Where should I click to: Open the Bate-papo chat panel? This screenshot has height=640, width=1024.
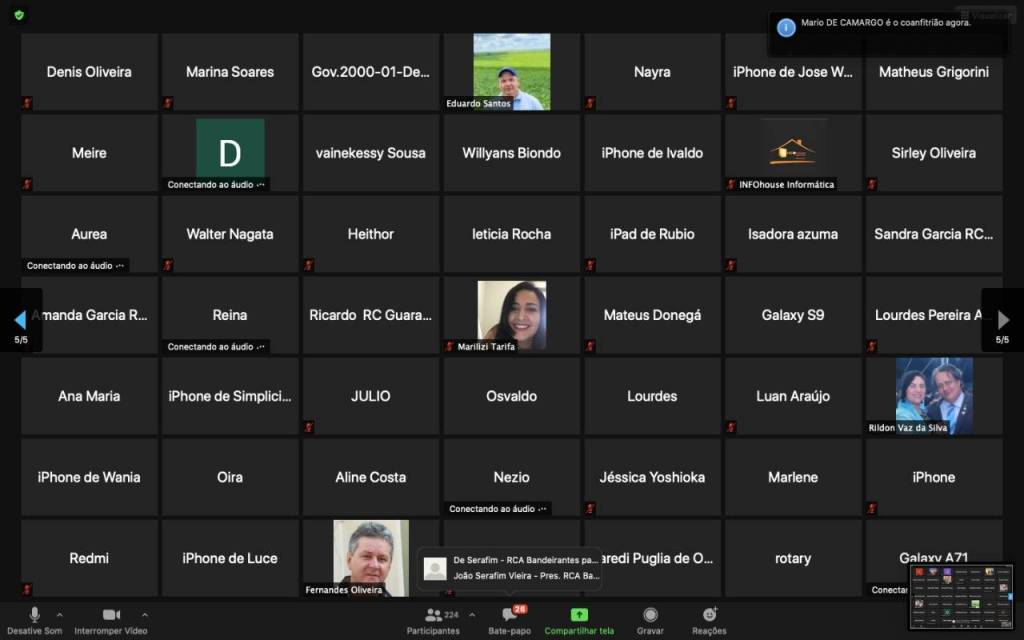coord(509,615)
